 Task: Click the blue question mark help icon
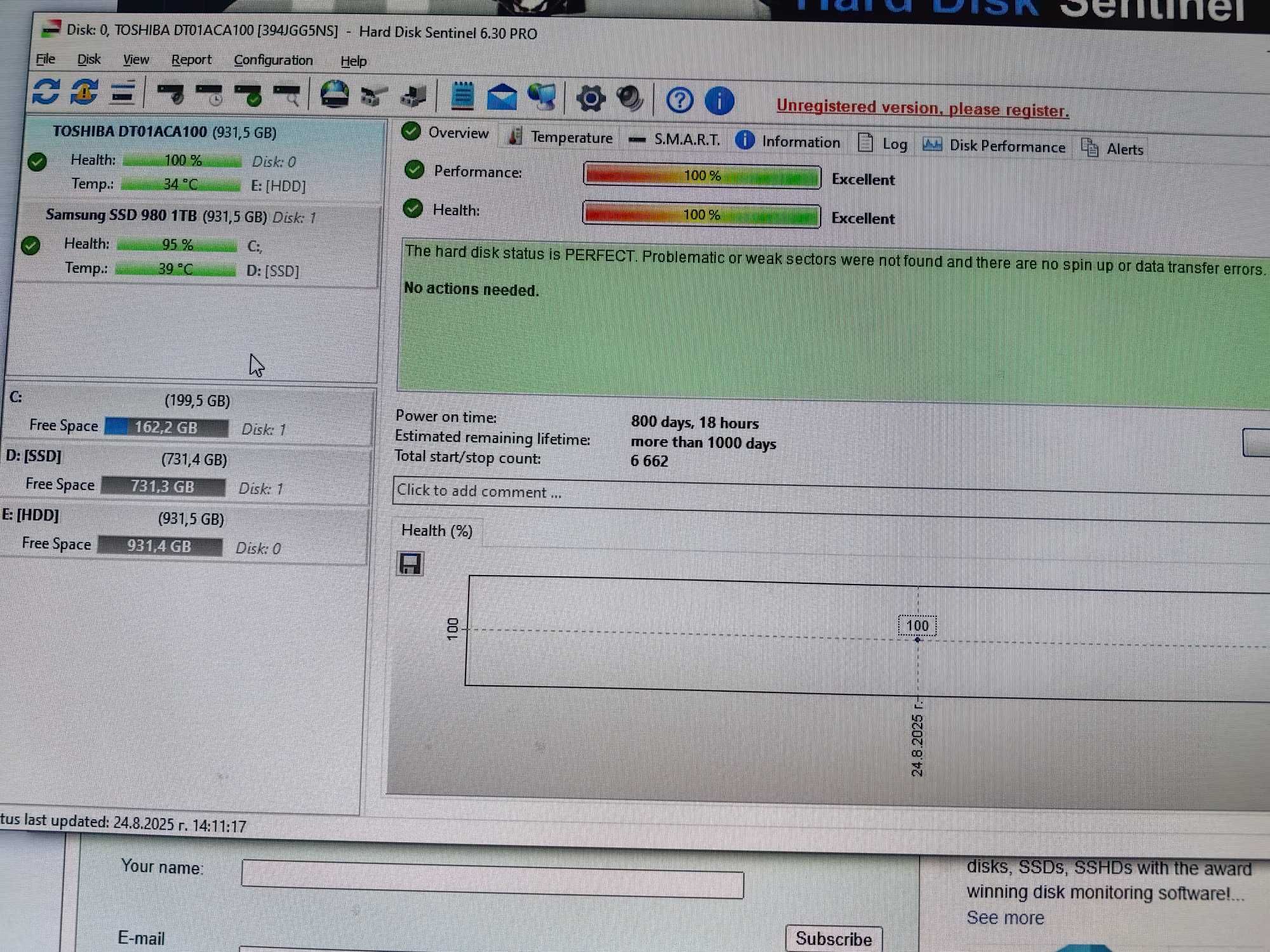click(x=679, y=100)
